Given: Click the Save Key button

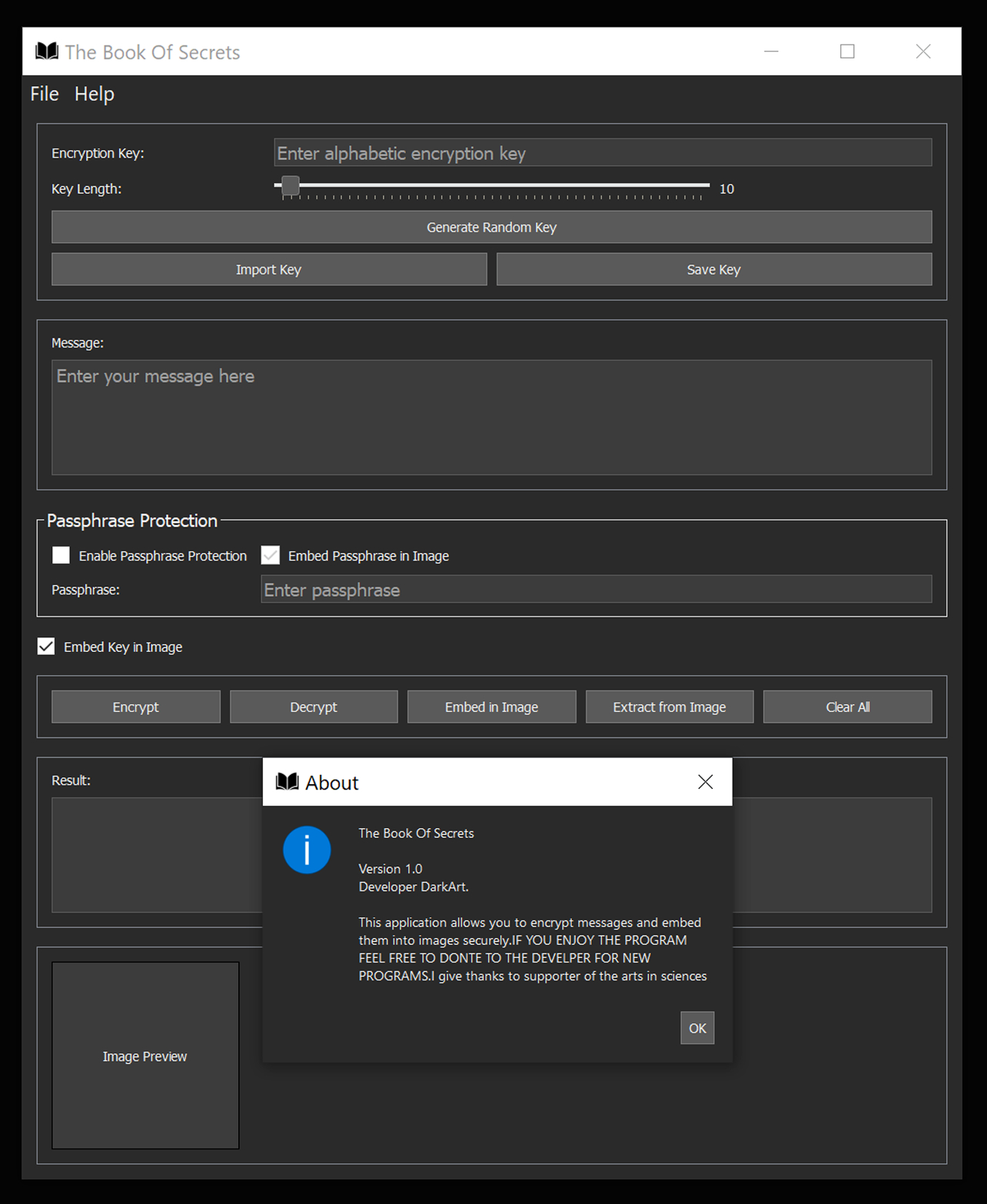Looking at the screenshot, I should click(x=713, y=270).
